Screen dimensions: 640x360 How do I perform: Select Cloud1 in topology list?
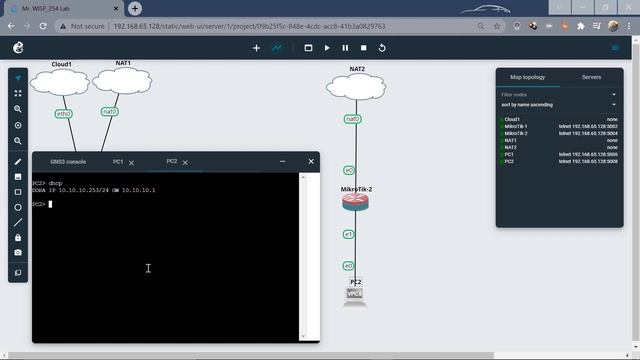coord(512,120)
